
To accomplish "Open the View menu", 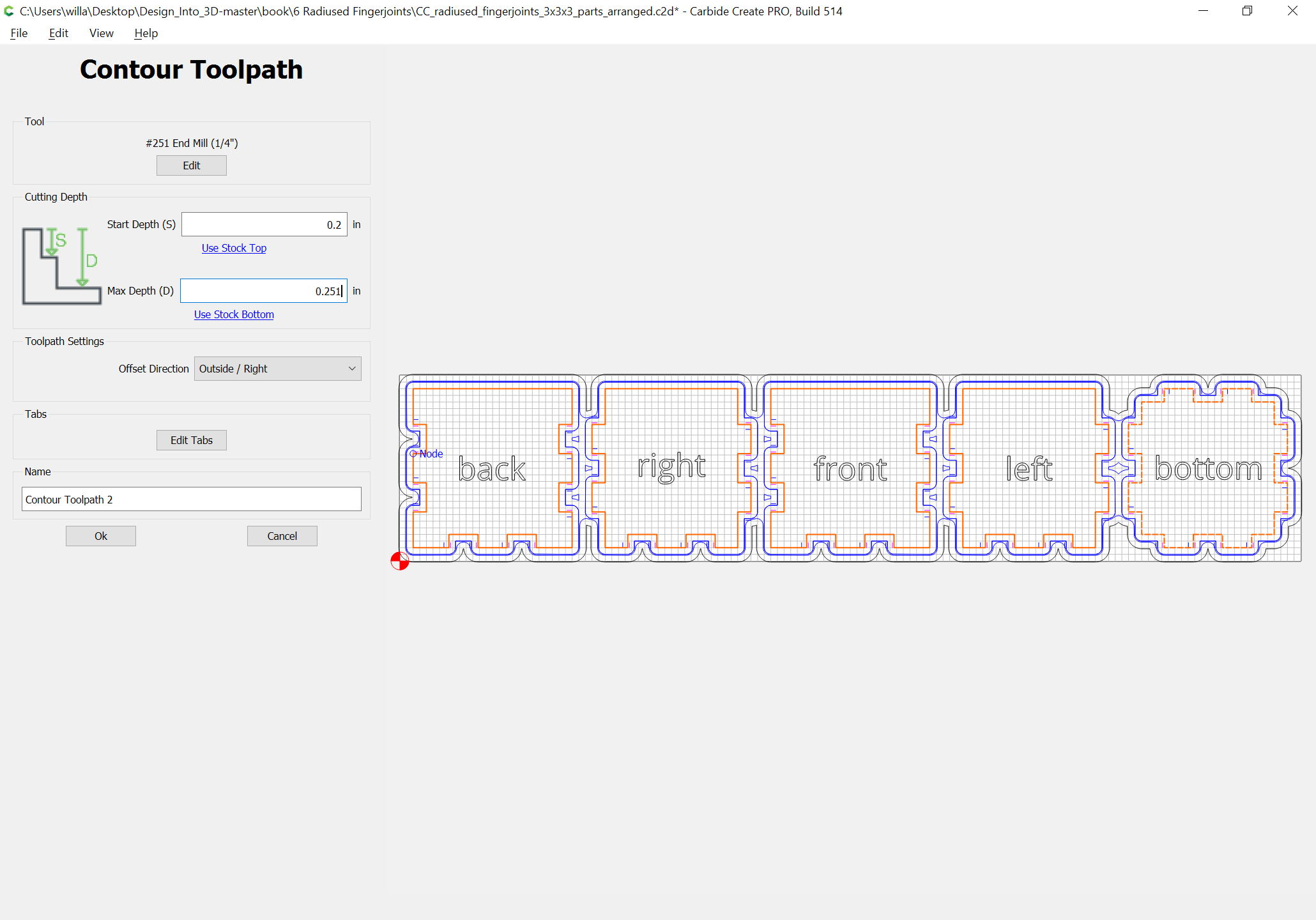I will (101, 33).
